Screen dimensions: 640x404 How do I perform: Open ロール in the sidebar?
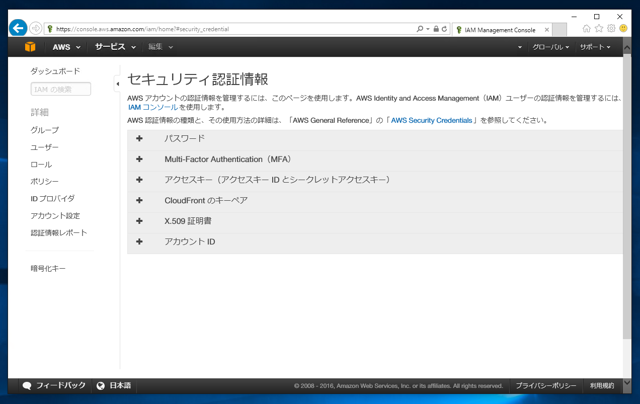[x=41, y=164]
